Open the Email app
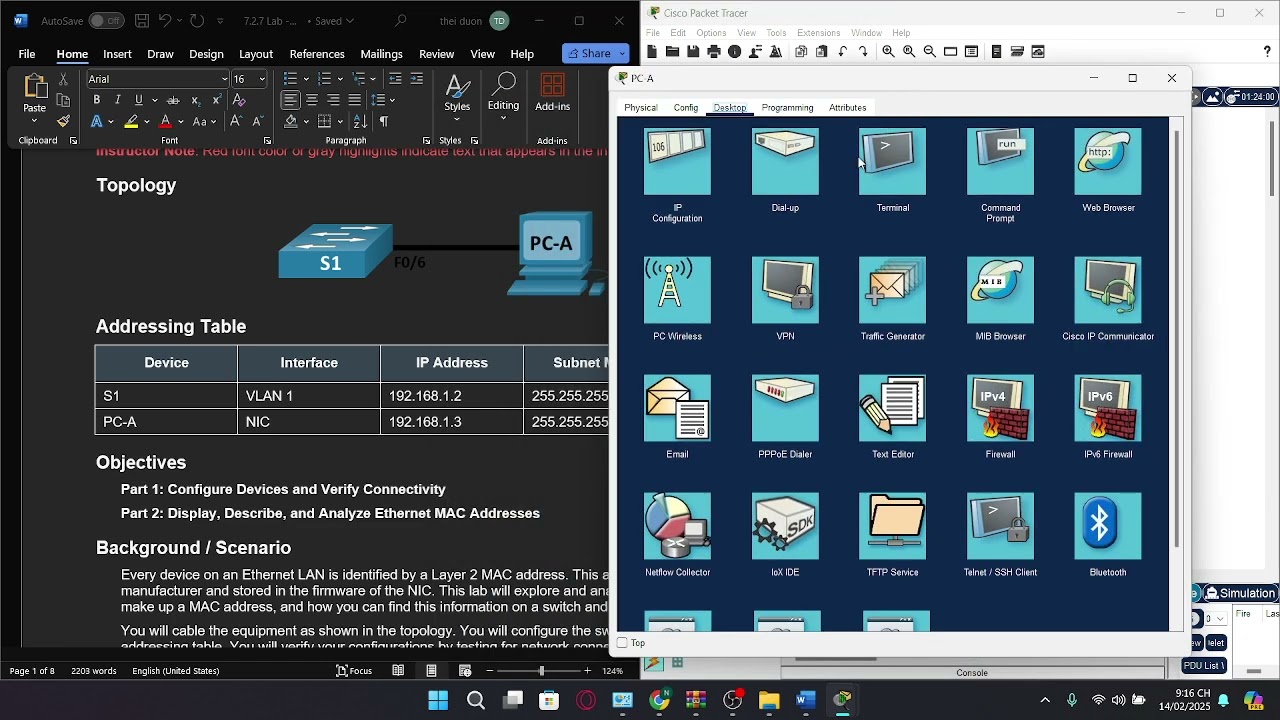This screenshot has height=720, width=1280. pyautogui.click(x=677, y=408)
